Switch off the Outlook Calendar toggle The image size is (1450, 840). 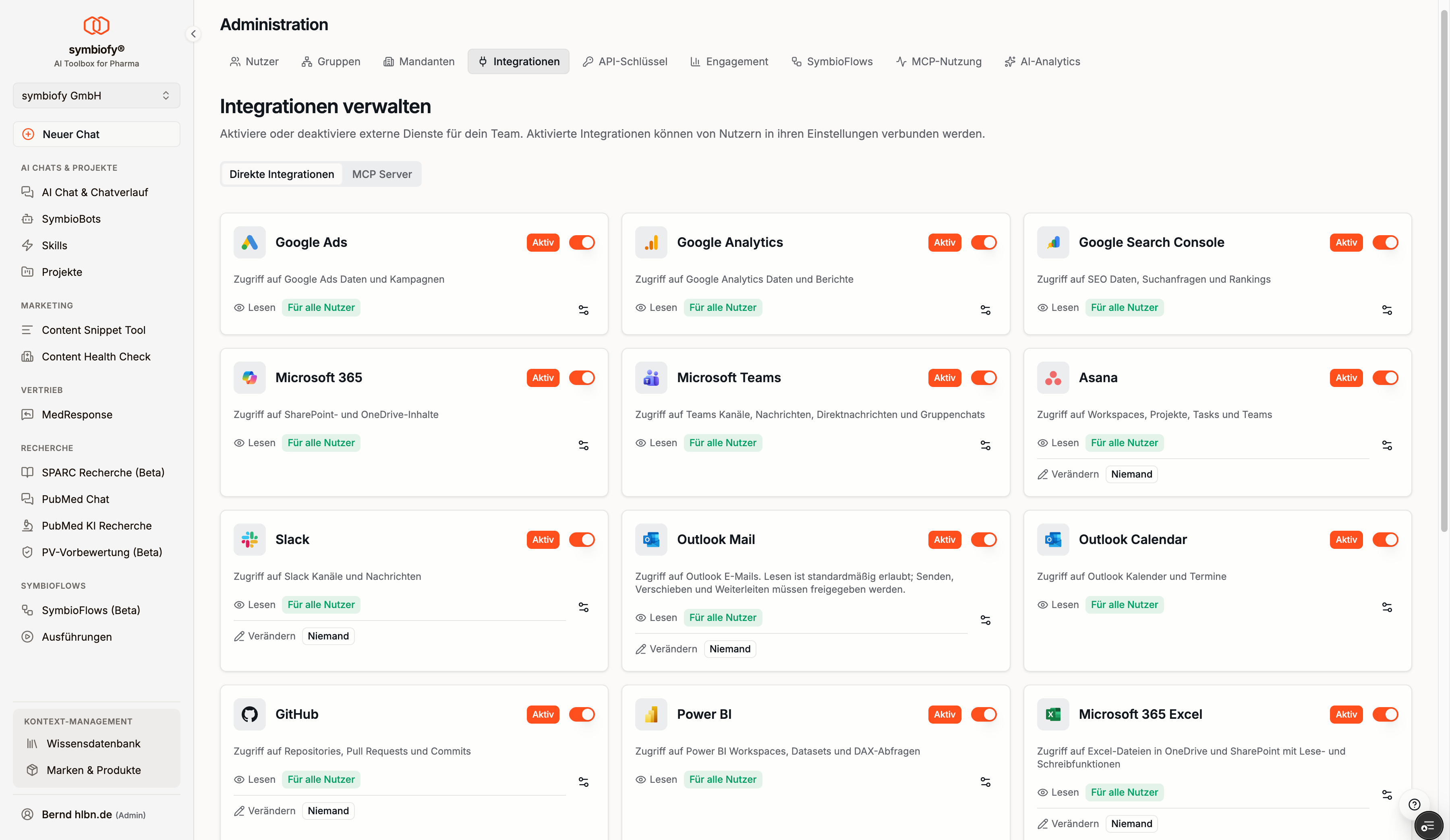[1385, 539]
